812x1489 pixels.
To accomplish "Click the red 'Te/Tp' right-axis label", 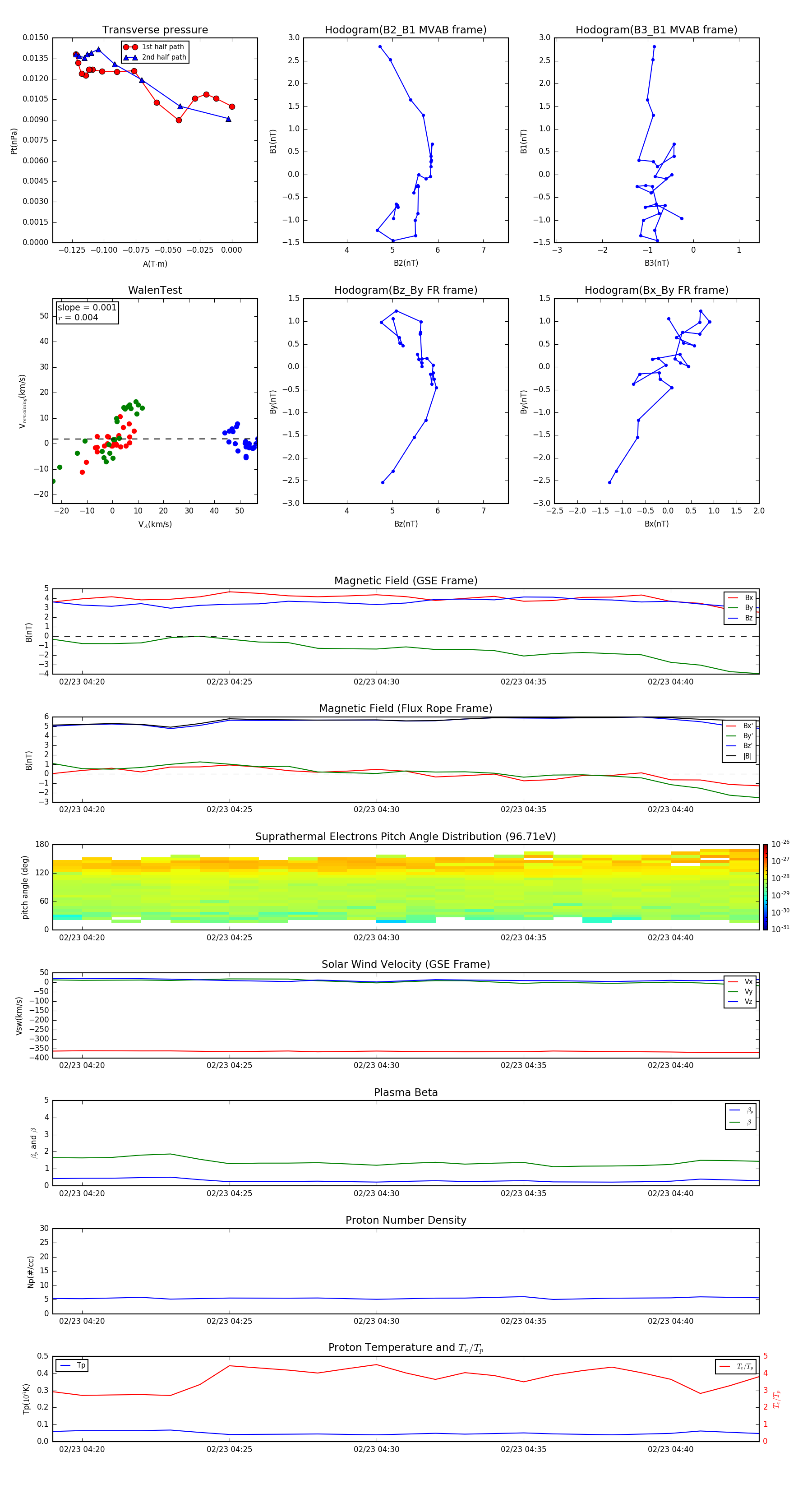I will point(777,1399).
